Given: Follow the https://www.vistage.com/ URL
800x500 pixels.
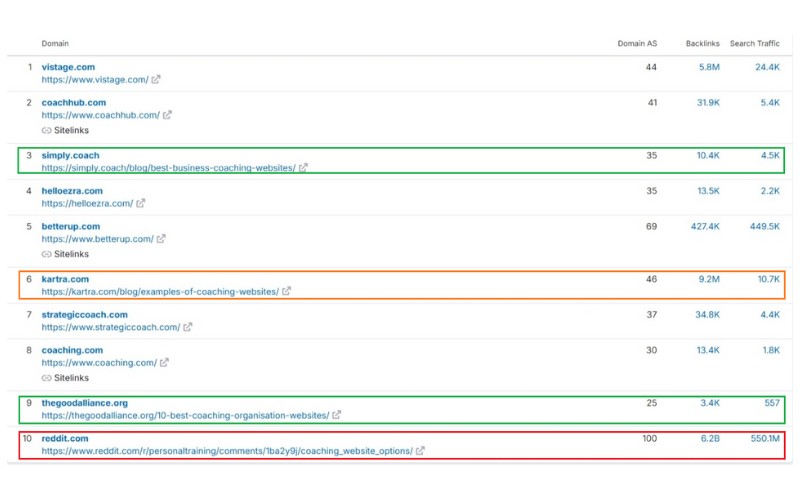Looking at the screenshot, I should (x=95, y=80).
